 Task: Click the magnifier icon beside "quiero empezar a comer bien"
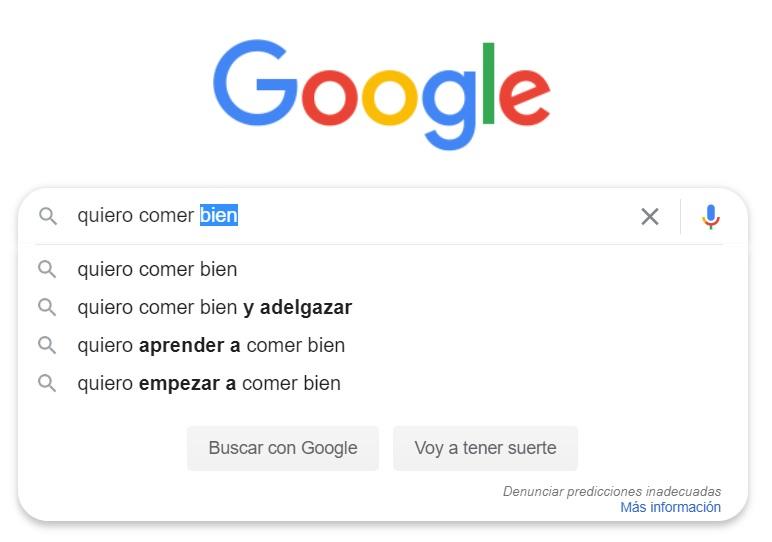[47, 383]
